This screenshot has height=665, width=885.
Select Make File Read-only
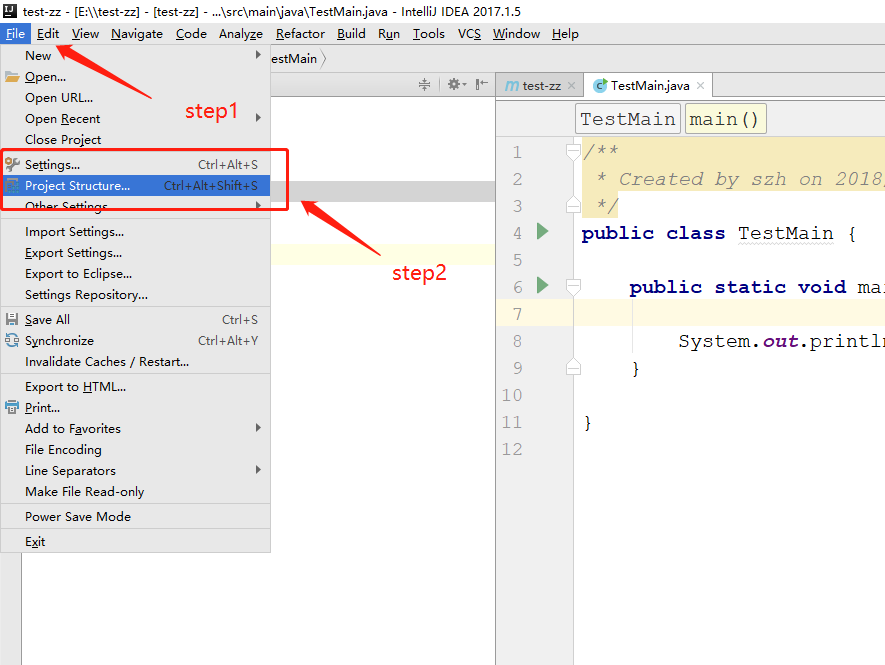[x=135, y=492]
